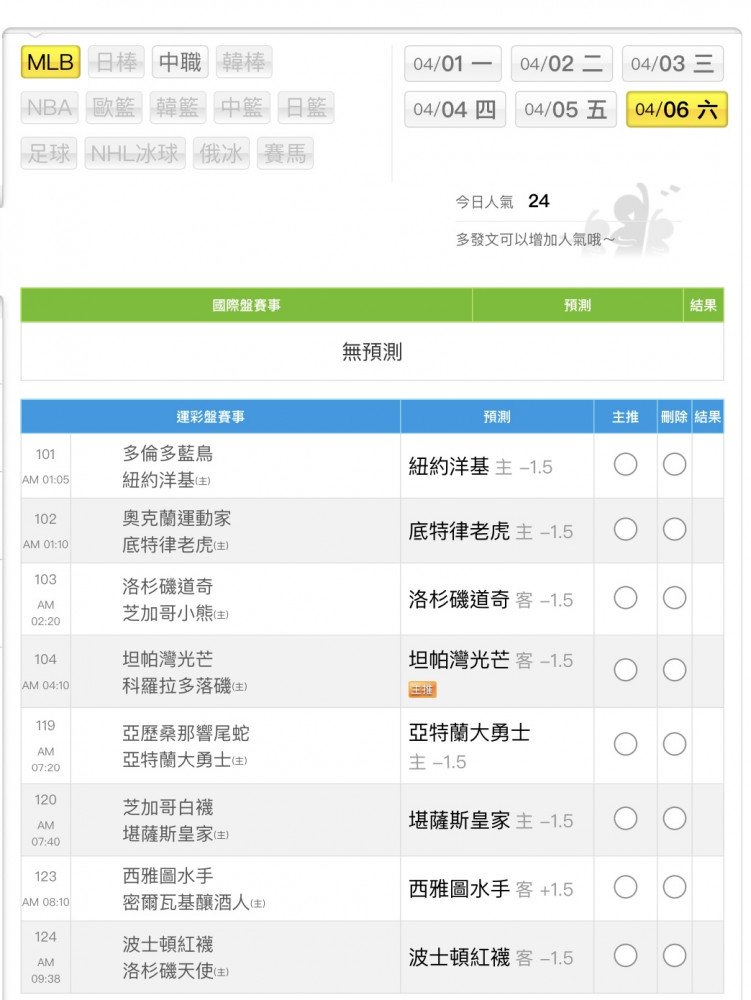Open the NBA league tab
The width and height of the screenshot is (751, 1000).
coord(49,108)
